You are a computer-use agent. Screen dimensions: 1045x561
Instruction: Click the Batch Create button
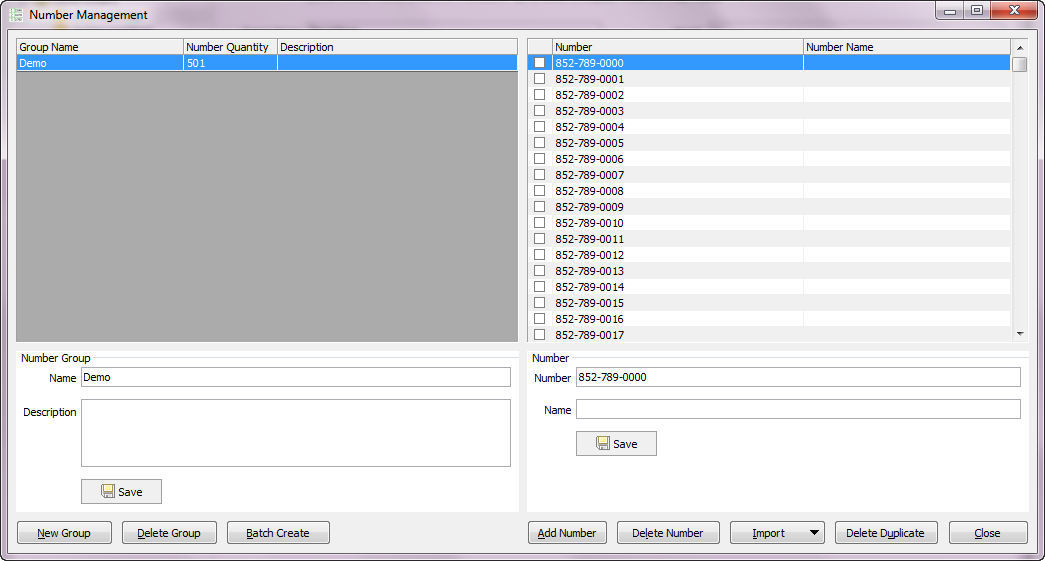coord(278,533)
